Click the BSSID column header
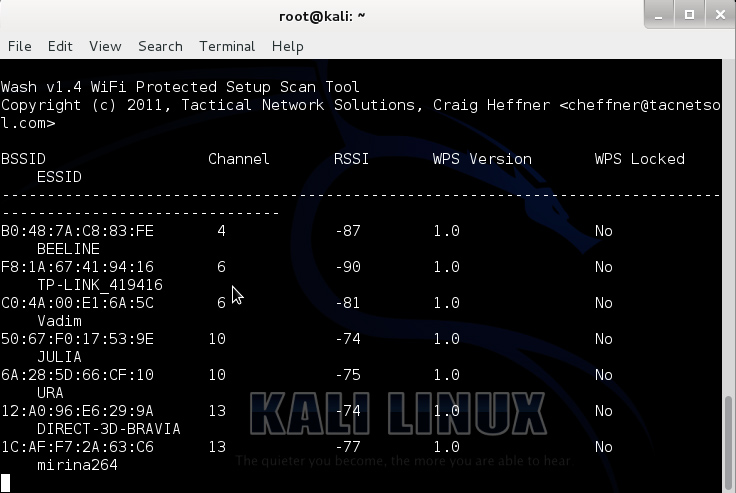Screen dimensions: 736x493 [23, 159]
